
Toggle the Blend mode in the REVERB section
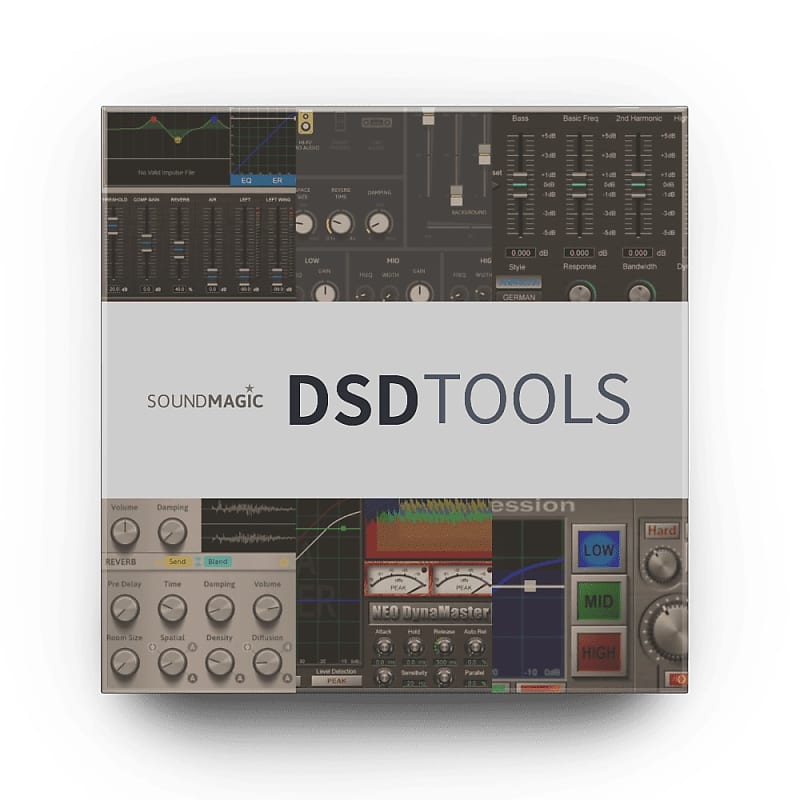(218, 560)
